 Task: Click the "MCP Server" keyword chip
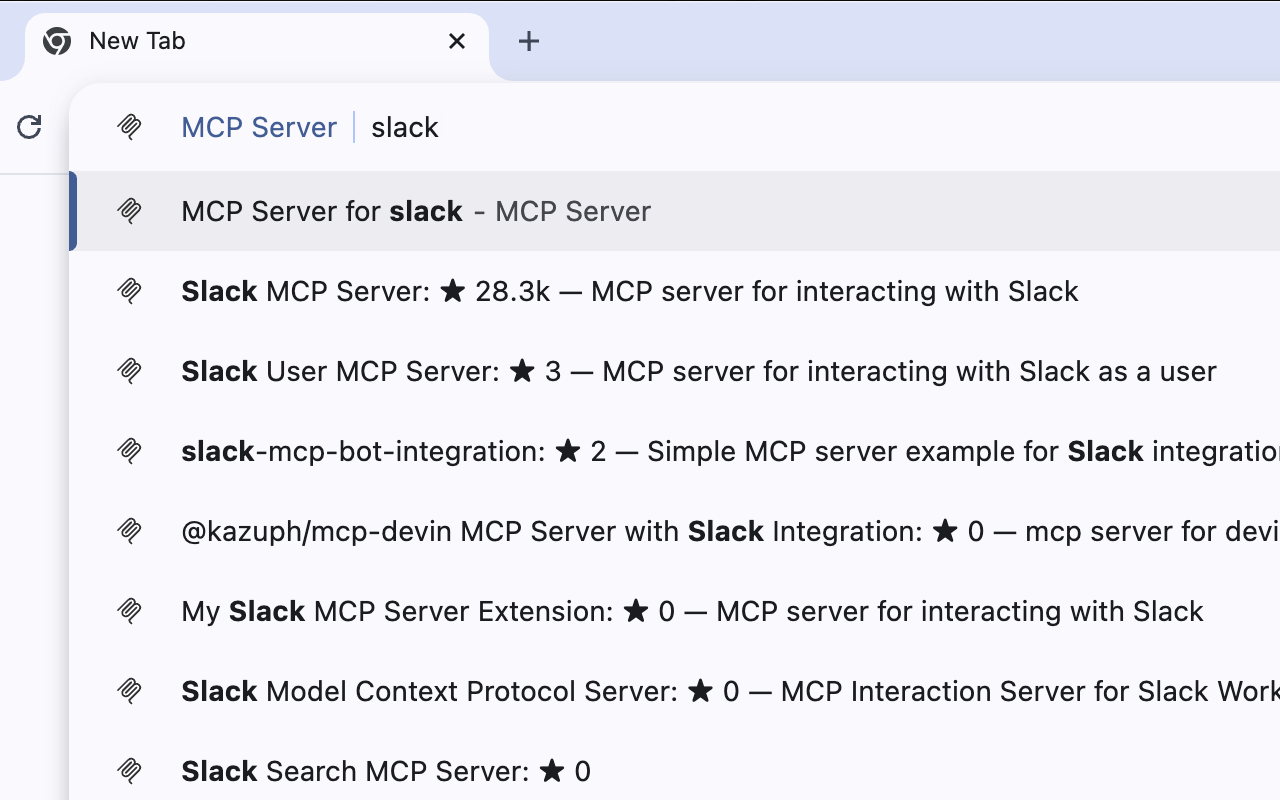[x=259, y=127]
